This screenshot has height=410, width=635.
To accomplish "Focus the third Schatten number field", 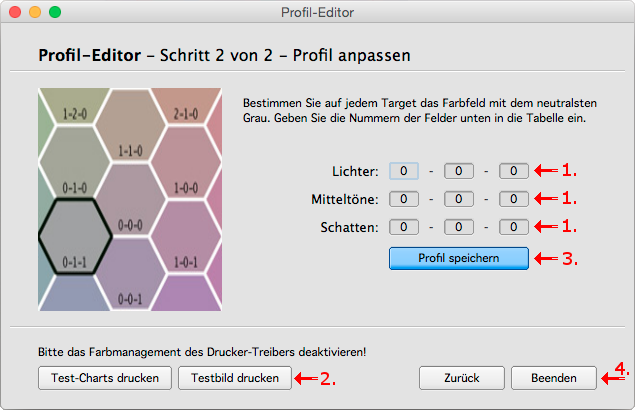I will [x=513, y=227].
